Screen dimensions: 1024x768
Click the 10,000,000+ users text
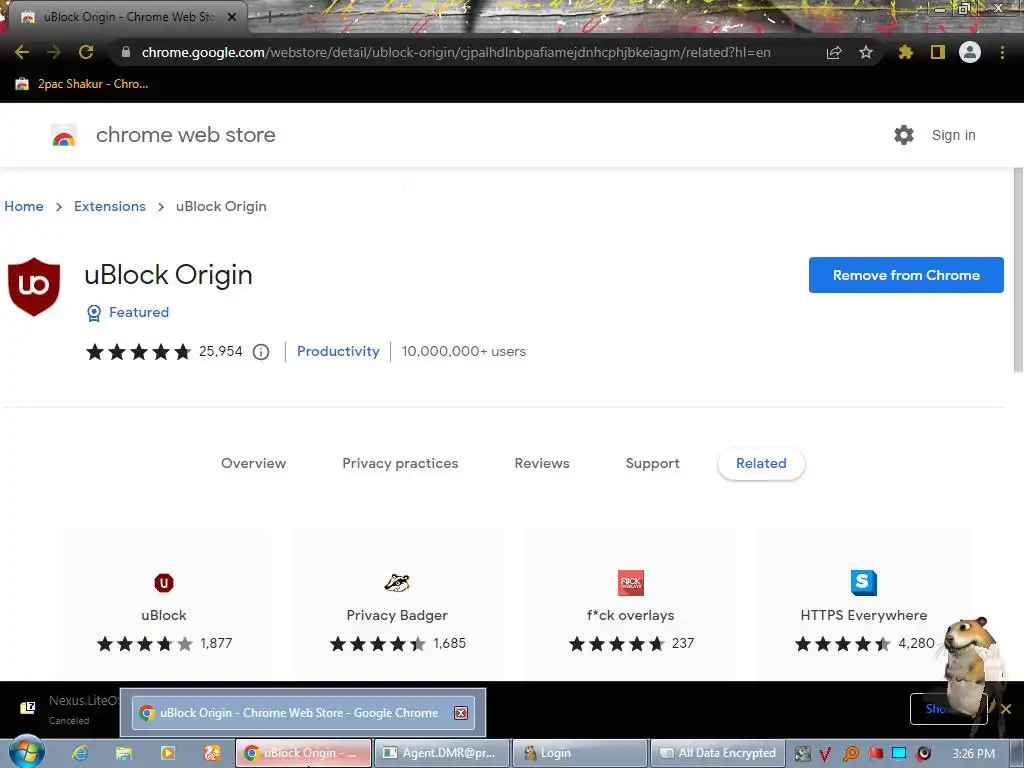(x=464, y=351)
